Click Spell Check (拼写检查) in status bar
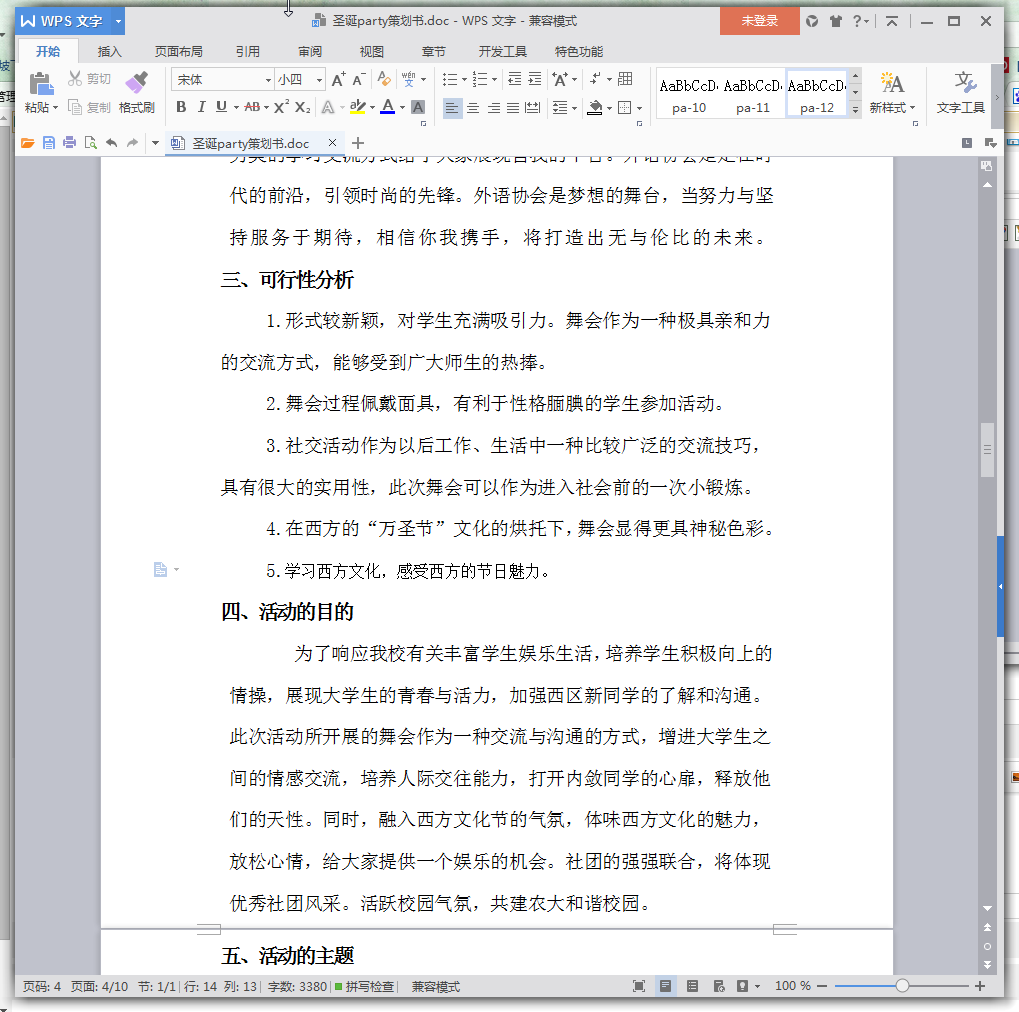The width and height of the screenshot is (1019, 1012). pos(365,987)
